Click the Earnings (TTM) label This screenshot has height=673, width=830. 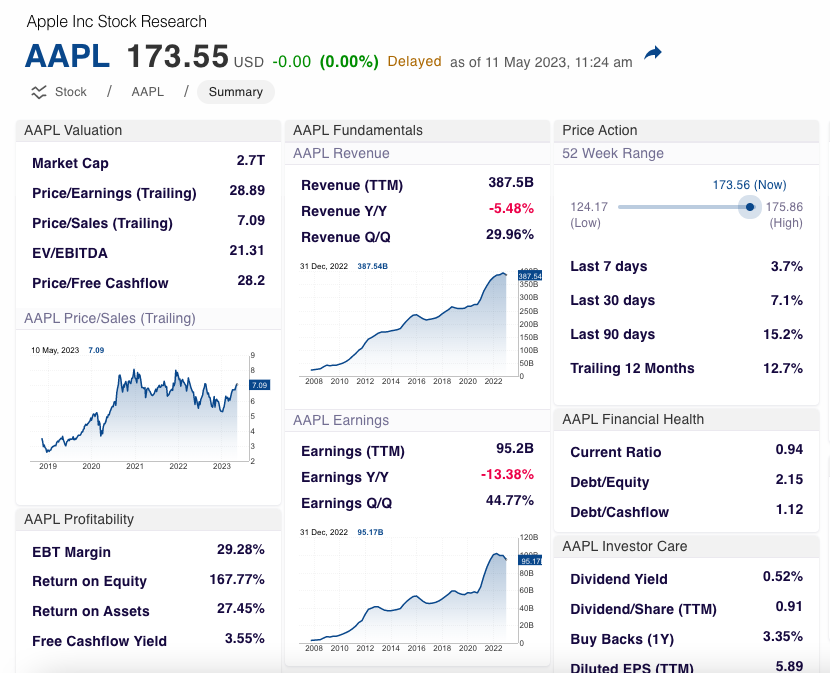[x=353, y=451]
